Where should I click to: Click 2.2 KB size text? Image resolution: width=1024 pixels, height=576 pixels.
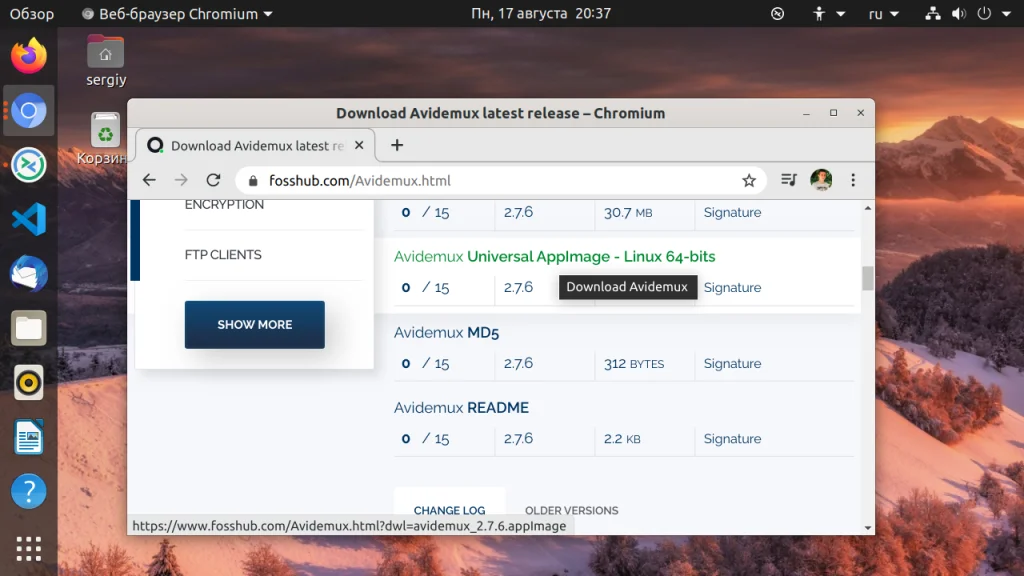coord(622,439)
